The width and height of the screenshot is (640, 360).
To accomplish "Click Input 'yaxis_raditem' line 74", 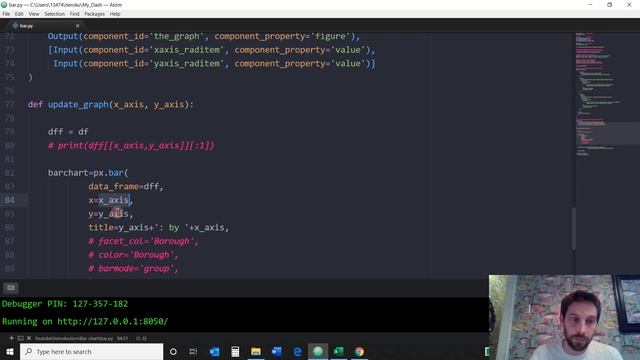I will pos(214,64).
